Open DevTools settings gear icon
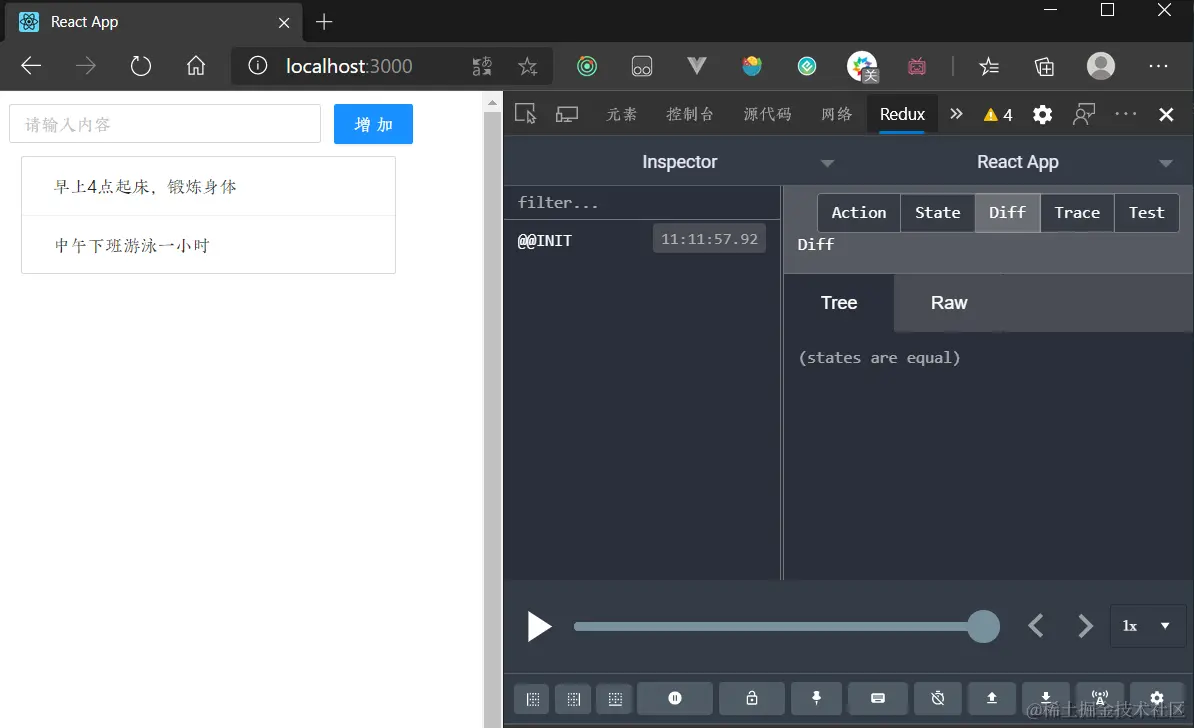This screenshot has height=728, width=1194. tap(1042, 114)
